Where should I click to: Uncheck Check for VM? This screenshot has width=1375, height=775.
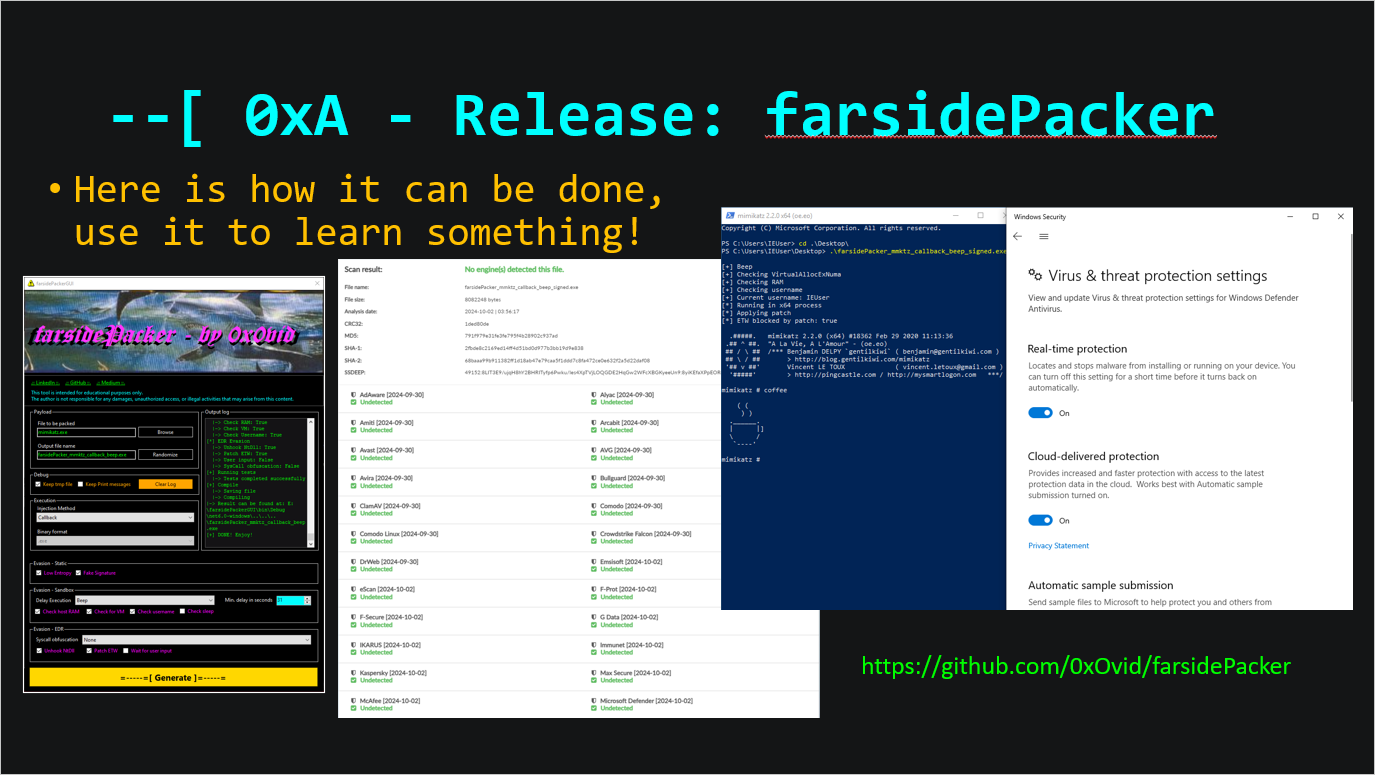(89, 612)
